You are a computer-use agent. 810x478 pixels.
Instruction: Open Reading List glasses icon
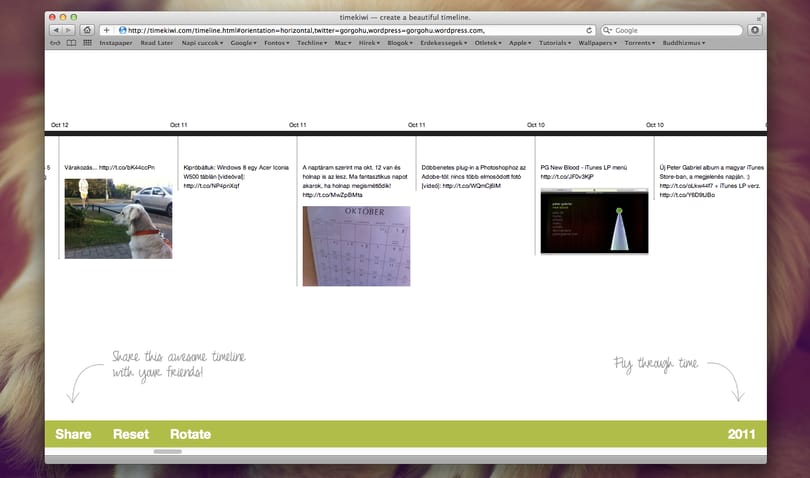click(x=55, y=43)
